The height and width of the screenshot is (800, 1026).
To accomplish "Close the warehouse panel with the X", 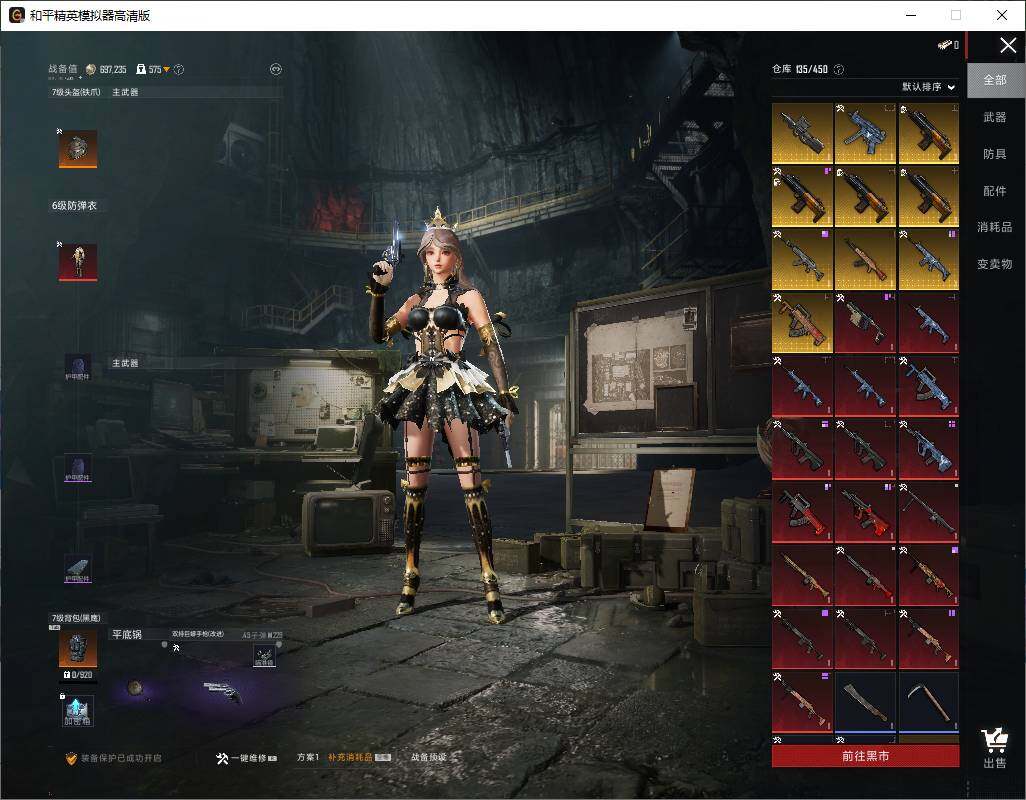I will pos(1008,45).
